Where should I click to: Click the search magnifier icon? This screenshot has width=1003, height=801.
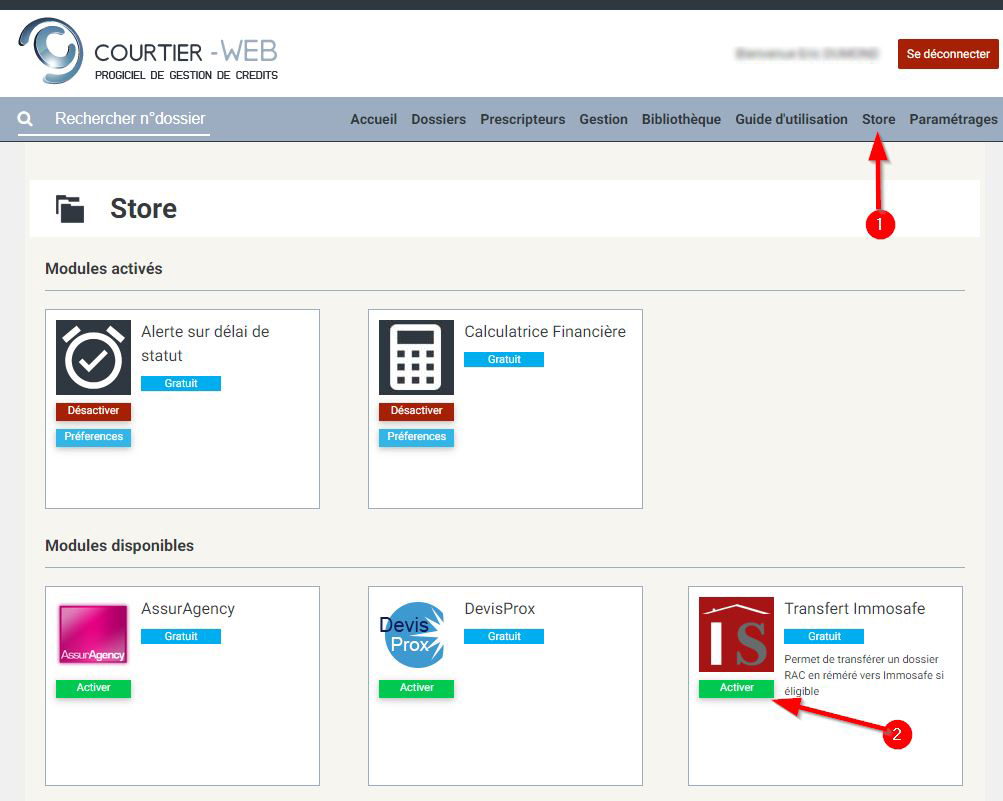(x=26, y=119)
